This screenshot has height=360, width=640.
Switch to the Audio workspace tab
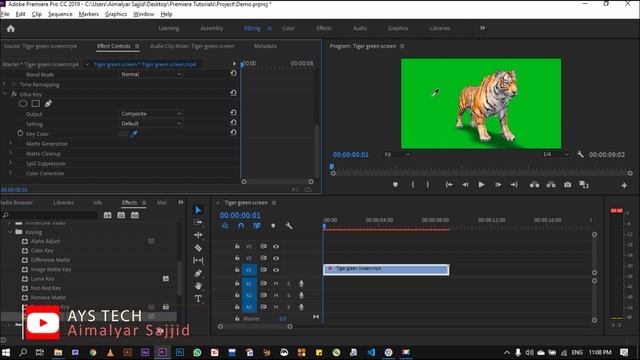point(360,28)
